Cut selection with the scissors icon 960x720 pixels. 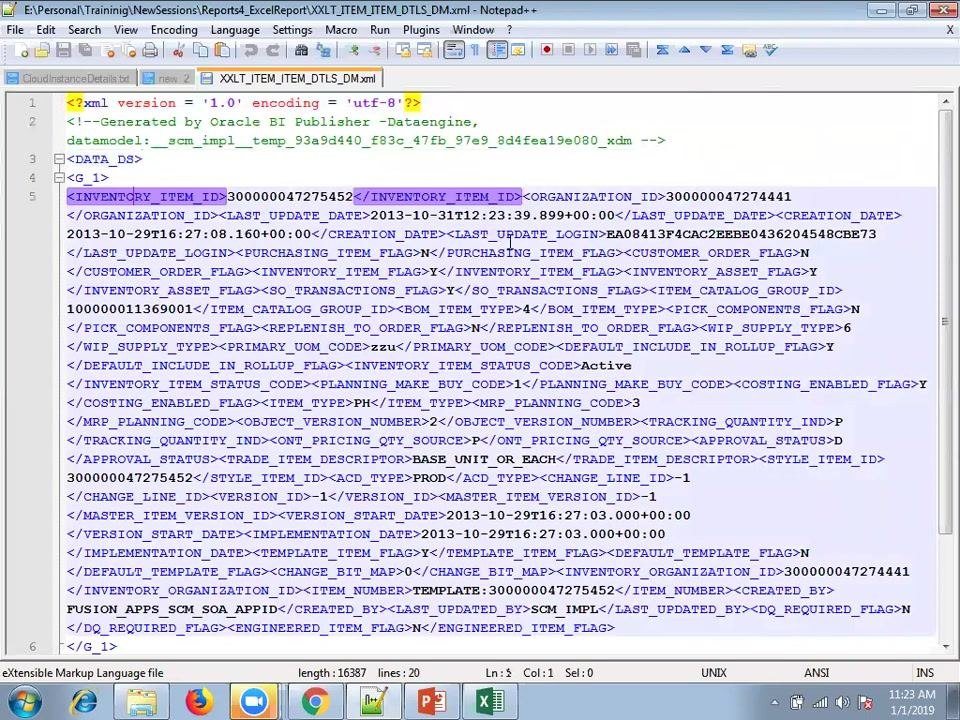point(178,51)
